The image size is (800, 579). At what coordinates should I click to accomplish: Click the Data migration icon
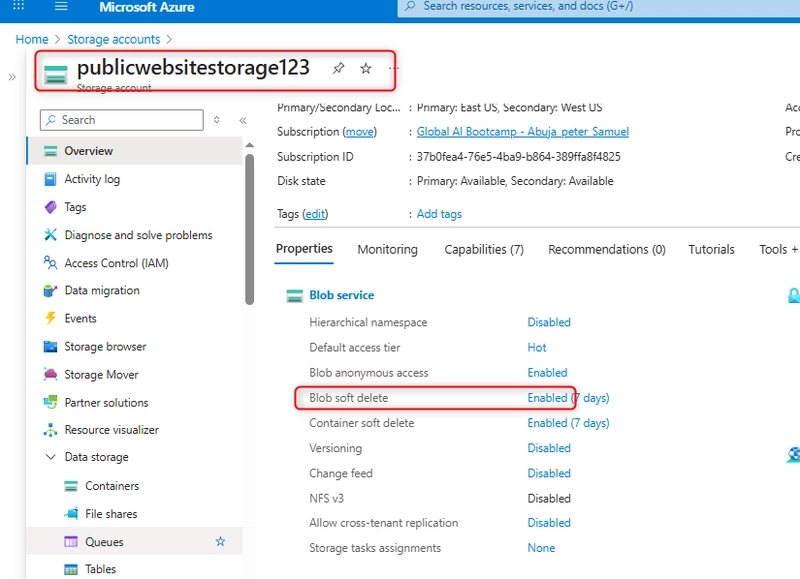point(51,290)
